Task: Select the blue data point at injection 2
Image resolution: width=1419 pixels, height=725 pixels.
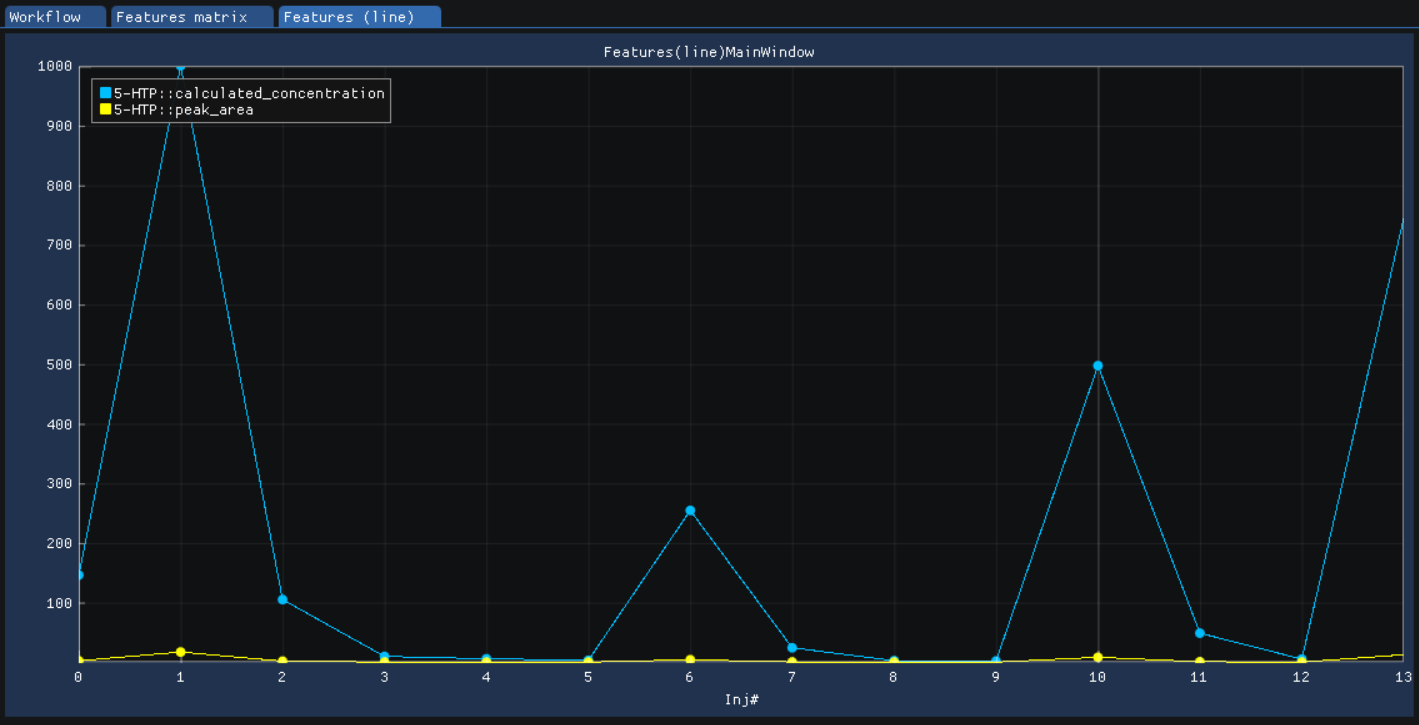Action: pos(282,599)
